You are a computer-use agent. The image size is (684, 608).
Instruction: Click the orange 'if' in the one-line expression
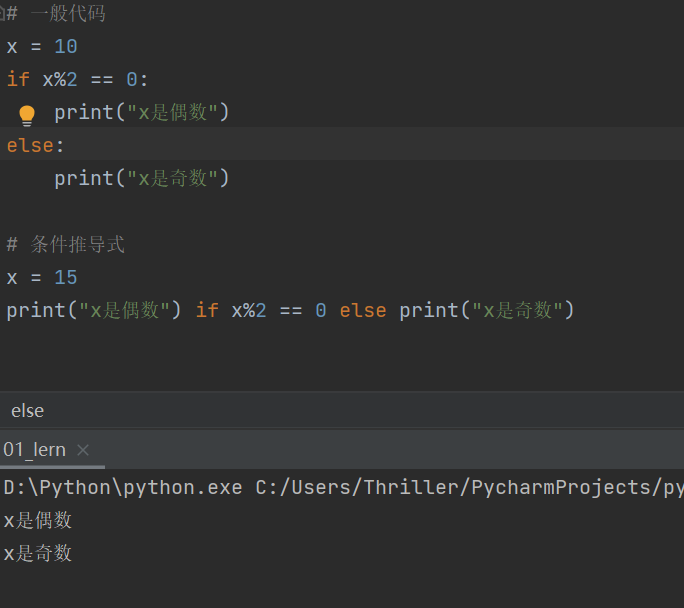click(207, 311)
